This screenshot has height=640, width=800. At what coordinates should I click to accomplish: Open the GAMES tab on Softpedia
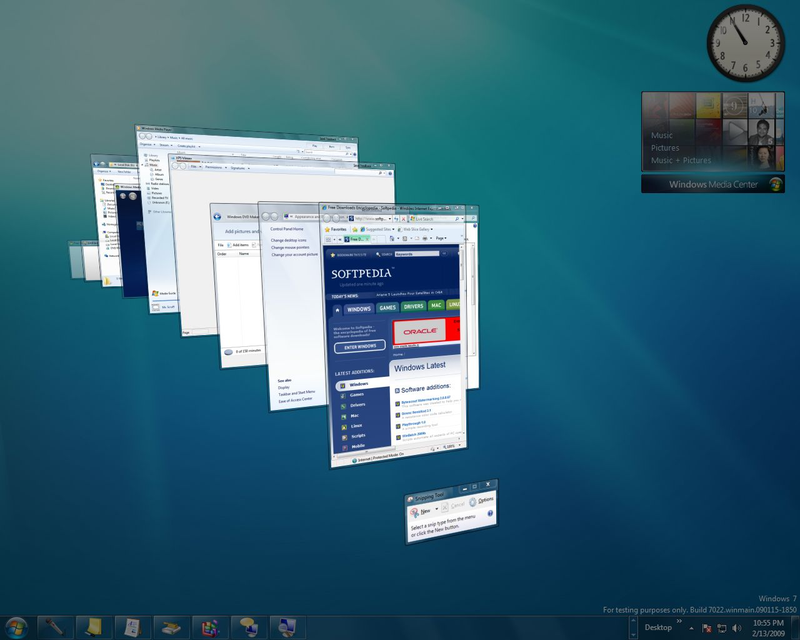[x=387, y=308]
